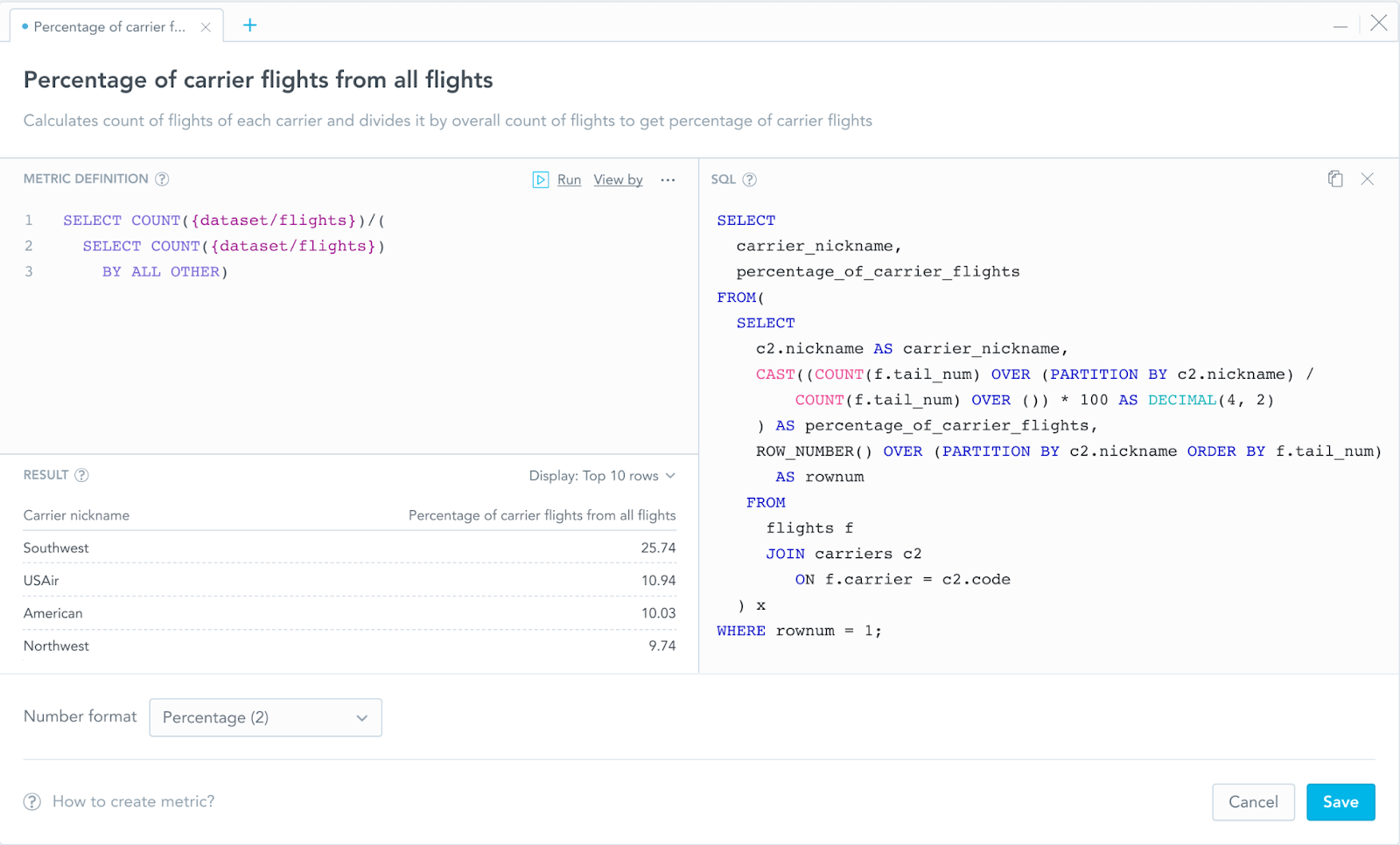The image size is (1400, 845).
Task: Close the SQL panel
Action: tap(1368, 178)
